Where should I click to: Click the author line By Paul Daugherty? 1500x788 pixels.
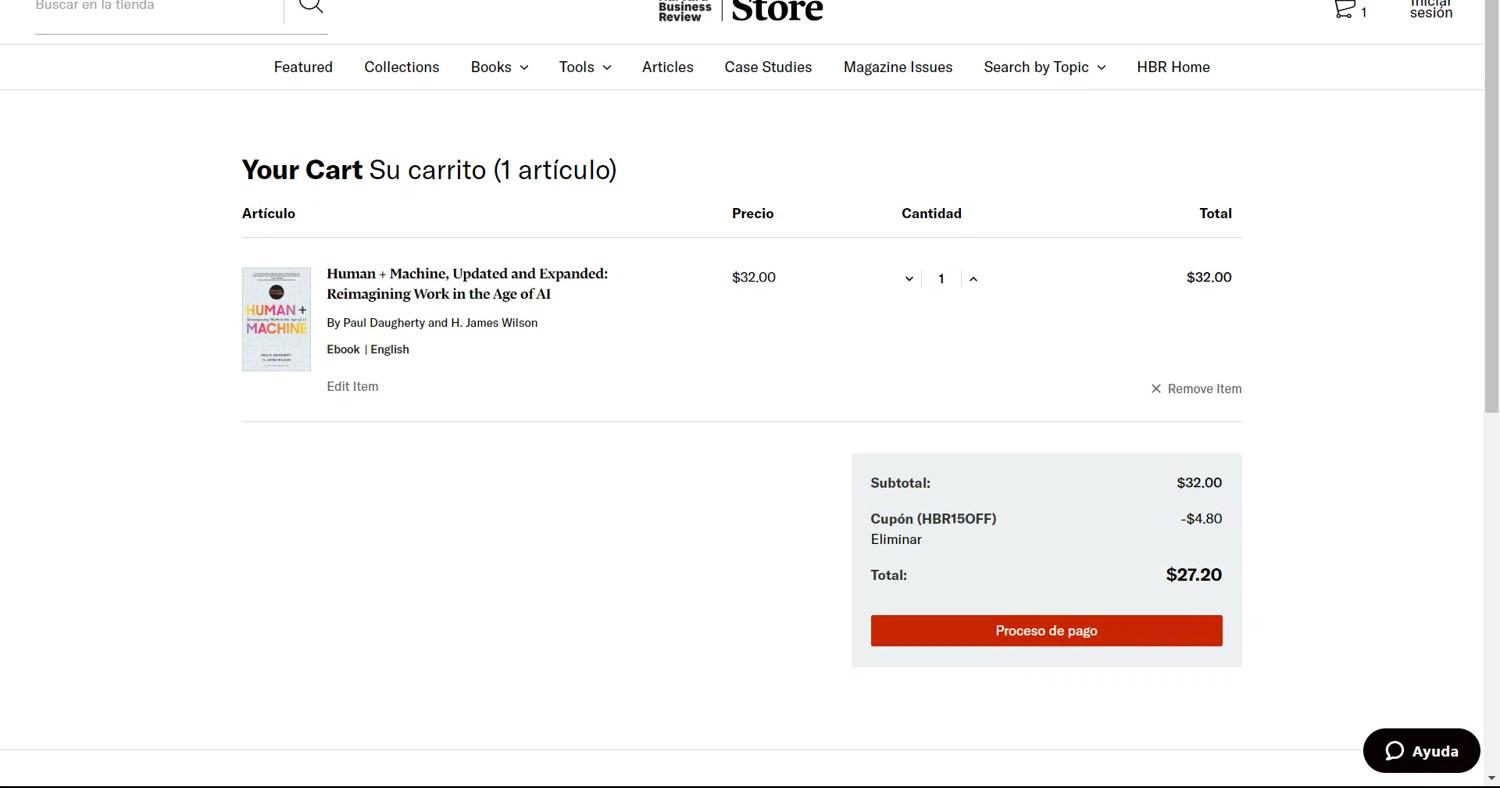click(432, 323)
